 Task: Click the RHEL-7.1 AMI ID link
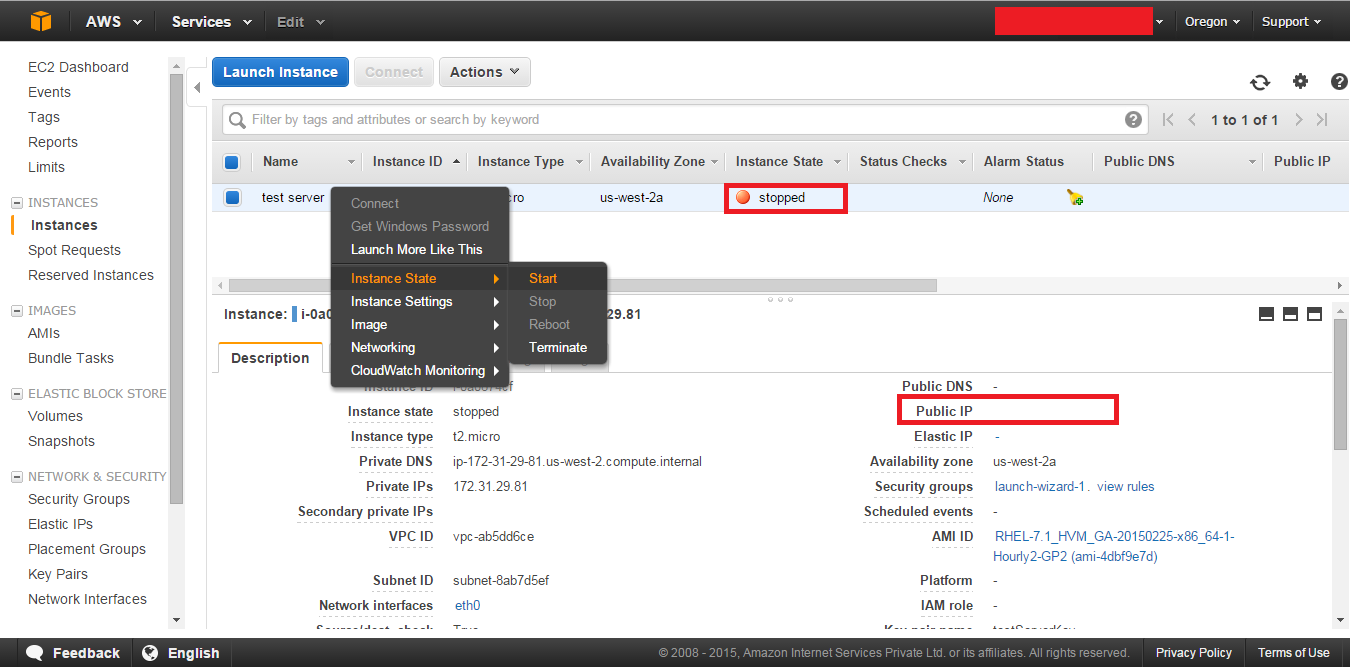(1114, 546)
